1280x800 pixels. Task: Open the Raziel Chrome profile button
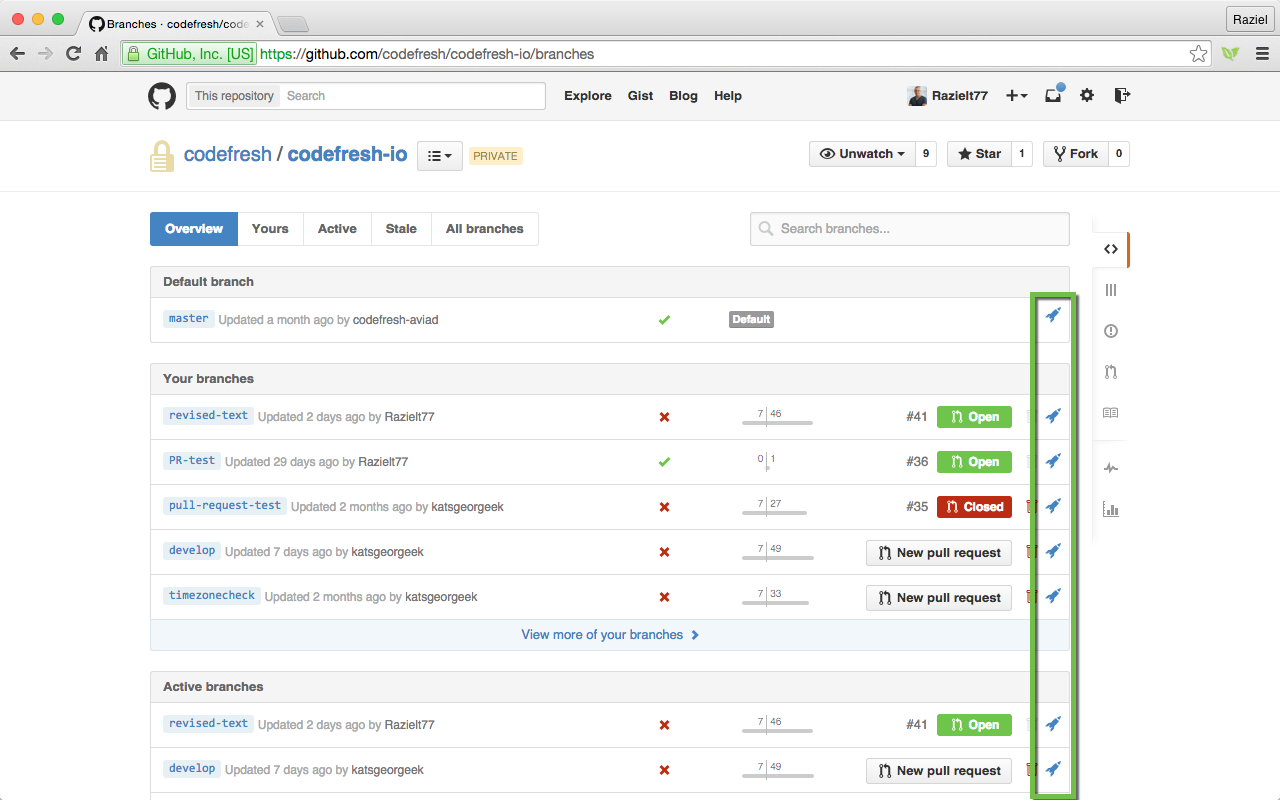(1250, 19)
